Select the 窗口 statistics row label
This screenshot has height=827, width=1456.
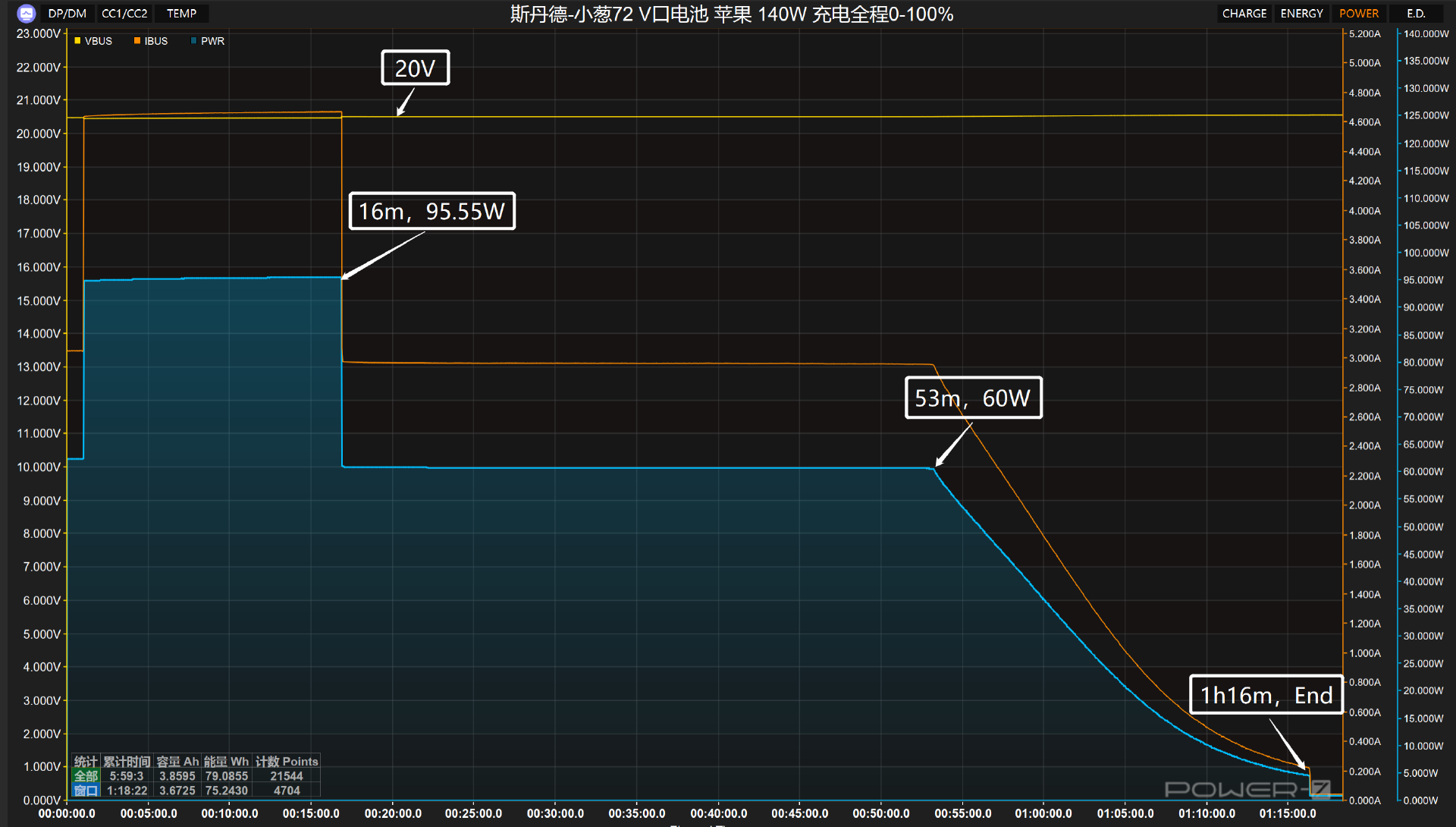tap(86, 791)
